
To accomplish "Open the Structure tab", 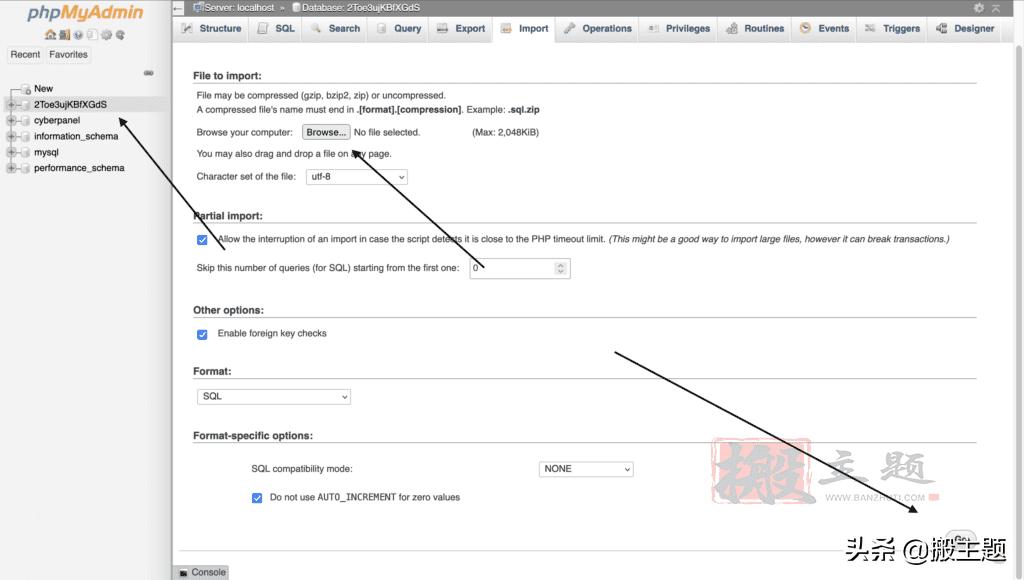I will pos(211,29).
